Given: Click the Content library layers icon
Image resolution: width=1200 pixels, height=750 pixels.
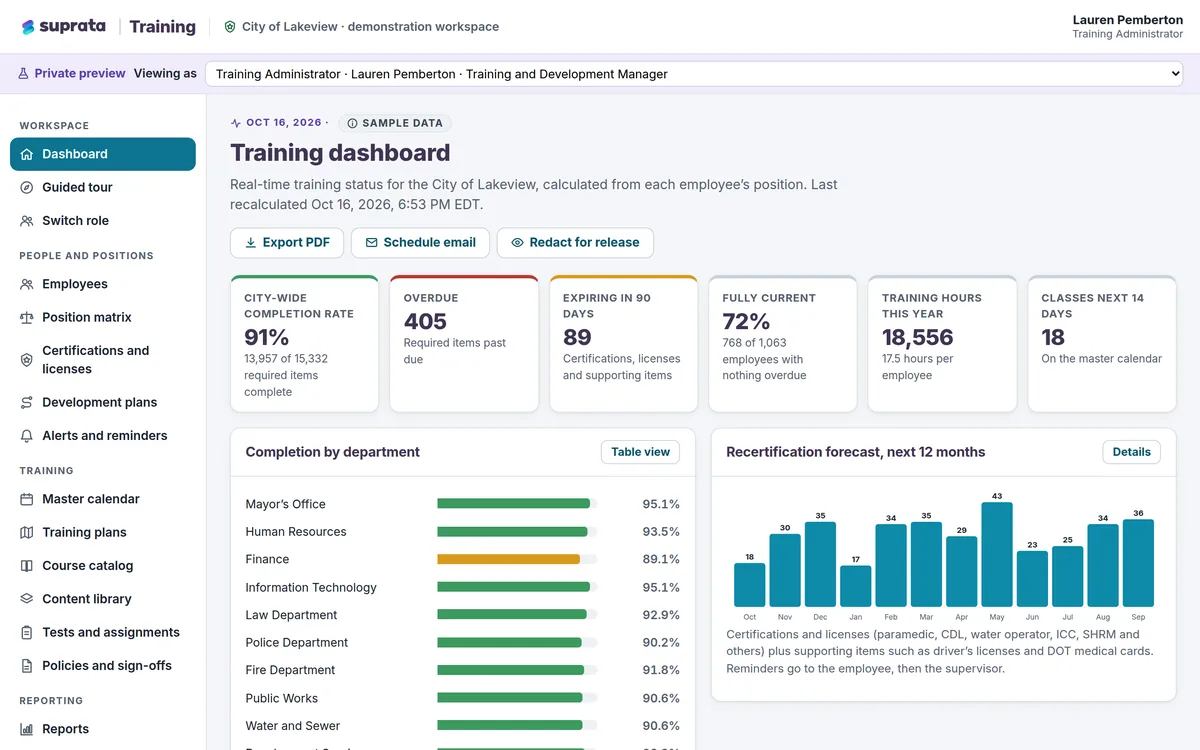Looking at the screenshot, I should pyautogui.click(x=27, y=599).
